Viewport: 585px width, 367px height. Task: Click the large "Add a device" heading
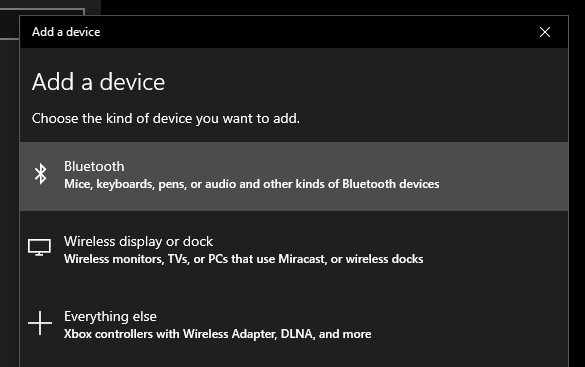pos(98,82)
